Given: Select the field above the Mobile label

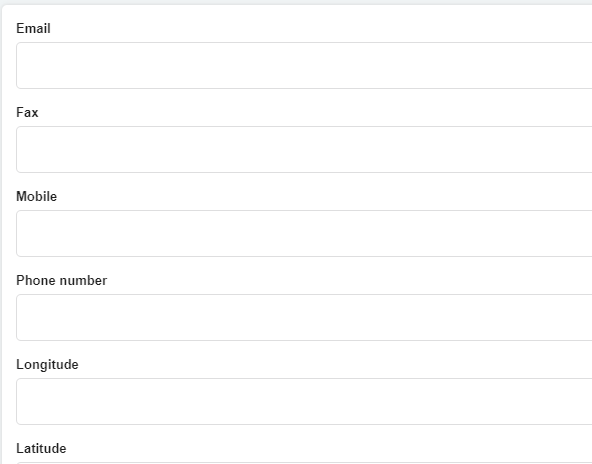Looking at the screenshot, I should pos(304,150).
